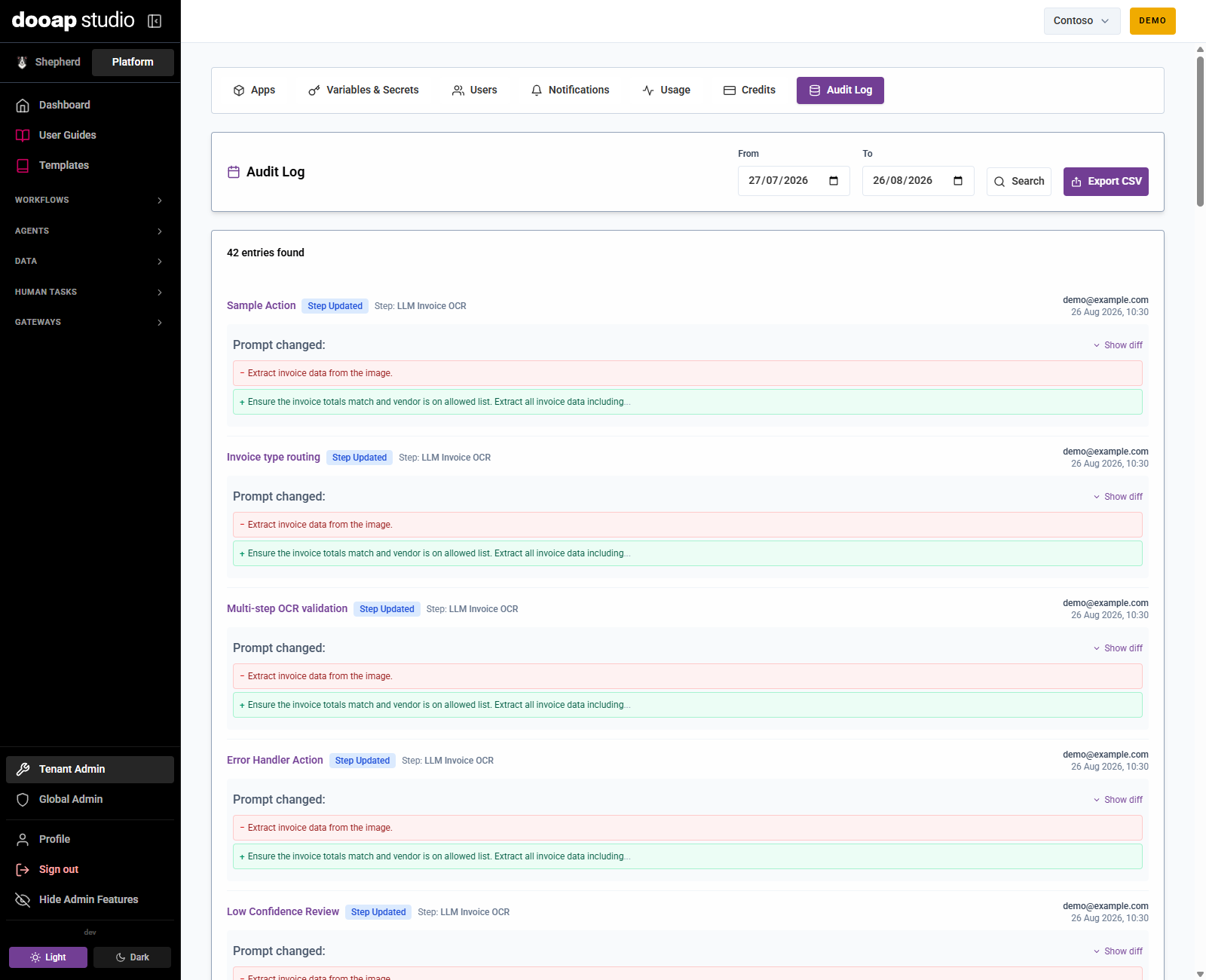Switch to Light theme
Screen dimensions: 1206x980
click(48, 957)
